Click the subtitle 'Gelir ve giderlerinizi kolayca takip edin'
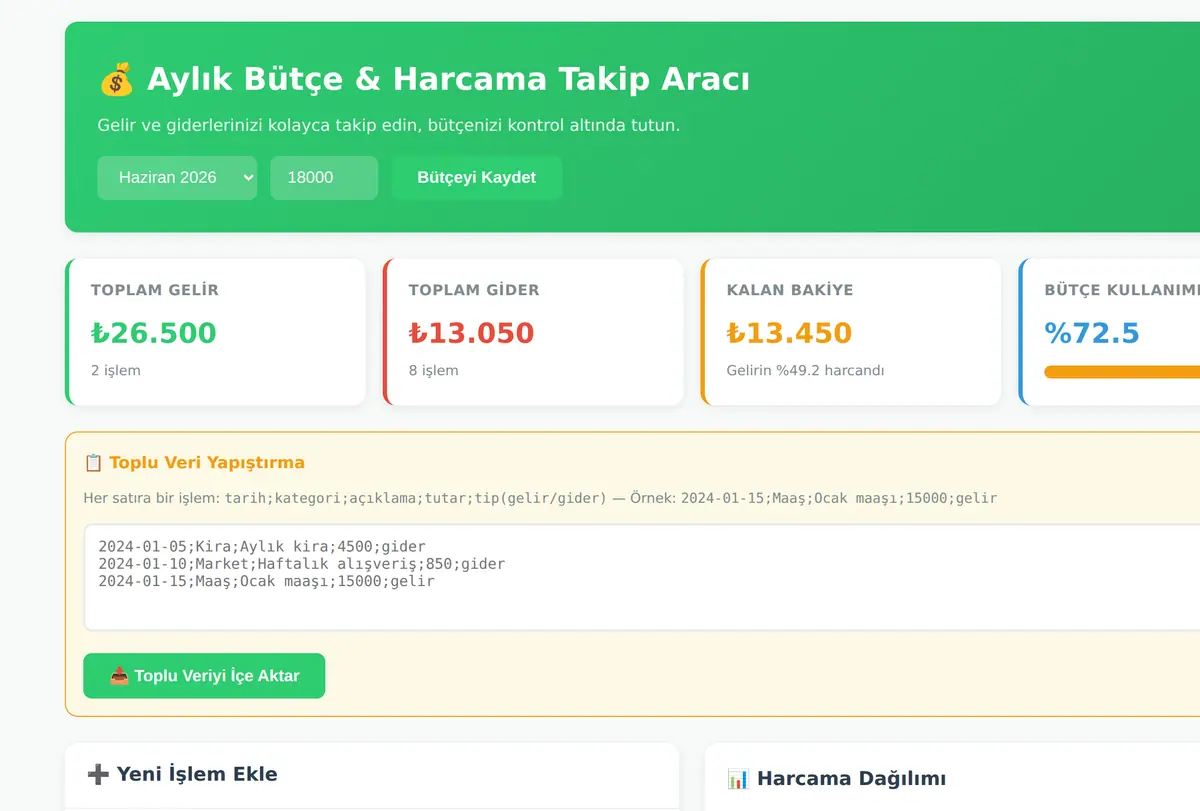 (388, 126)
